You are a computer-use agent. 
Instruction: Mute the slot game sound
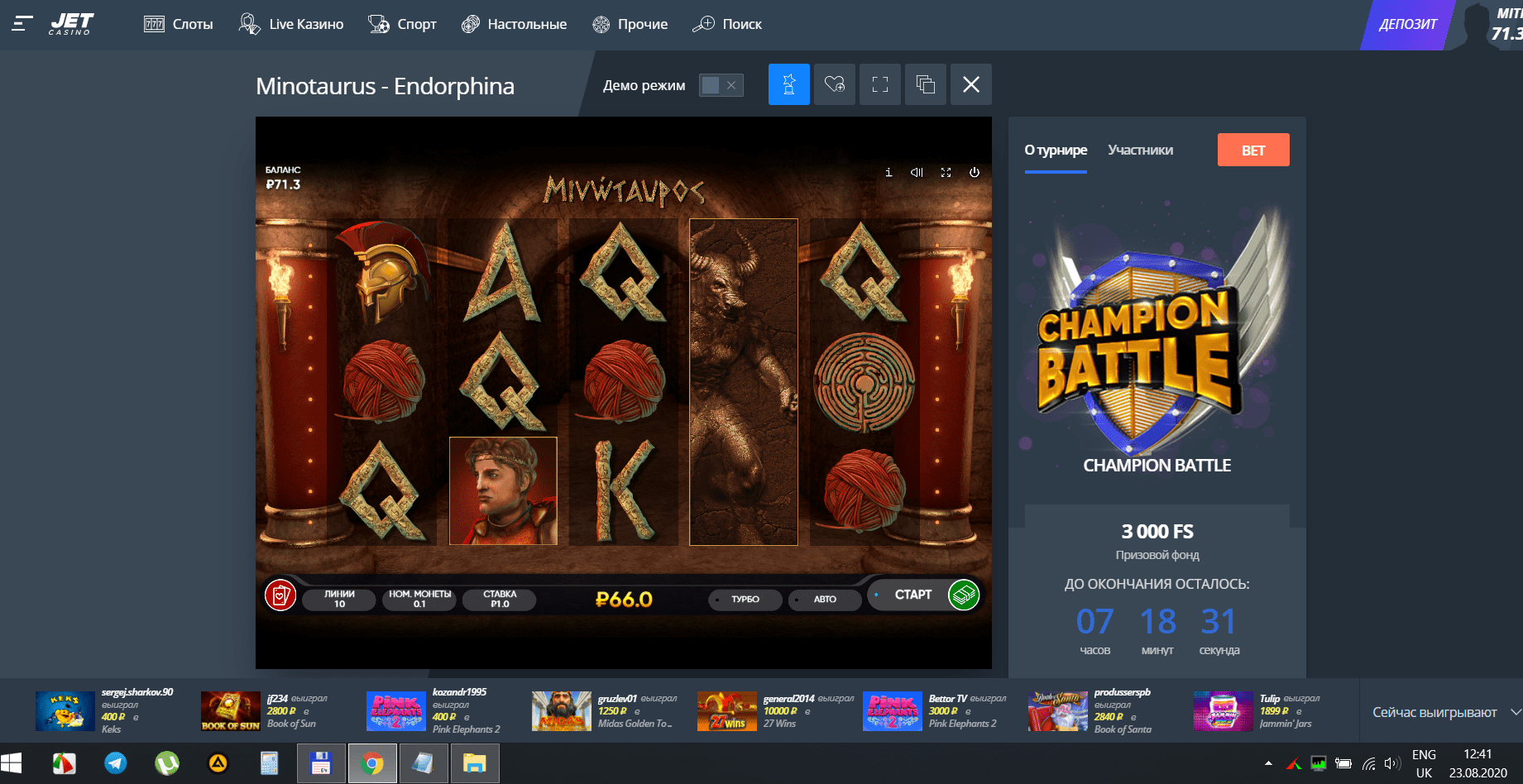[917, 173]
